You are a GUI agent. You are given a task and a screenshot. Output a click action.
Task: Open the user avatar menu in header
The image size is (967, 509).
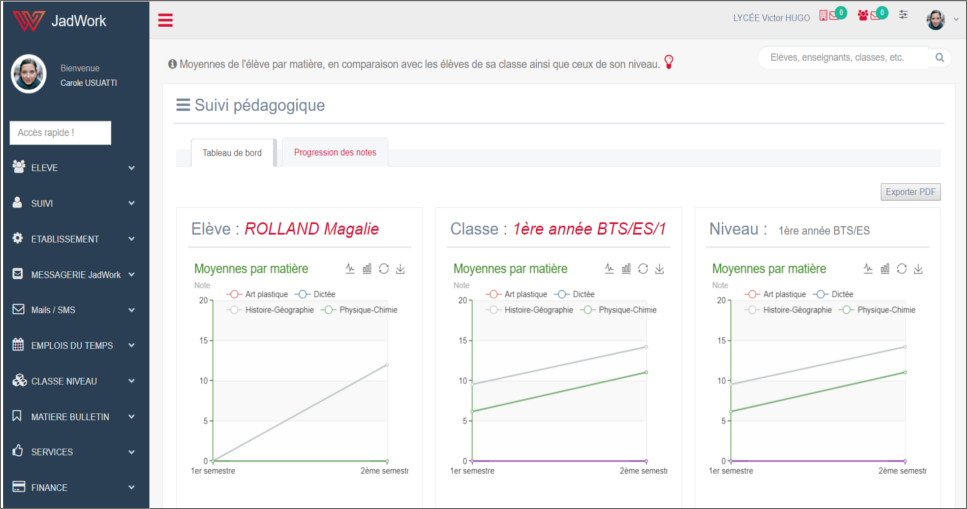coord(942,19)
